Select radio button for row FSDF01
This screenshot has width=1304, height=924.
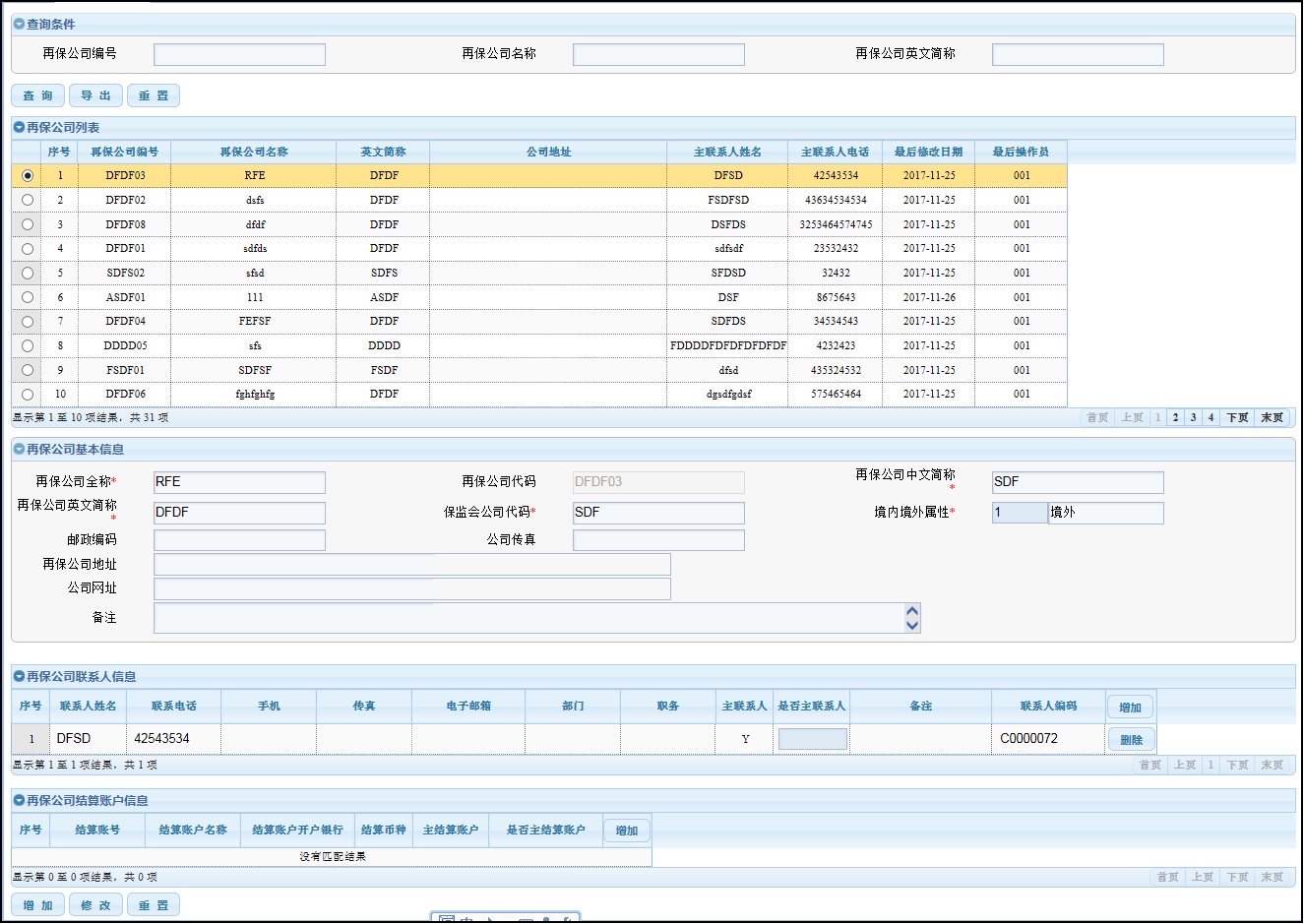[28, 370]
